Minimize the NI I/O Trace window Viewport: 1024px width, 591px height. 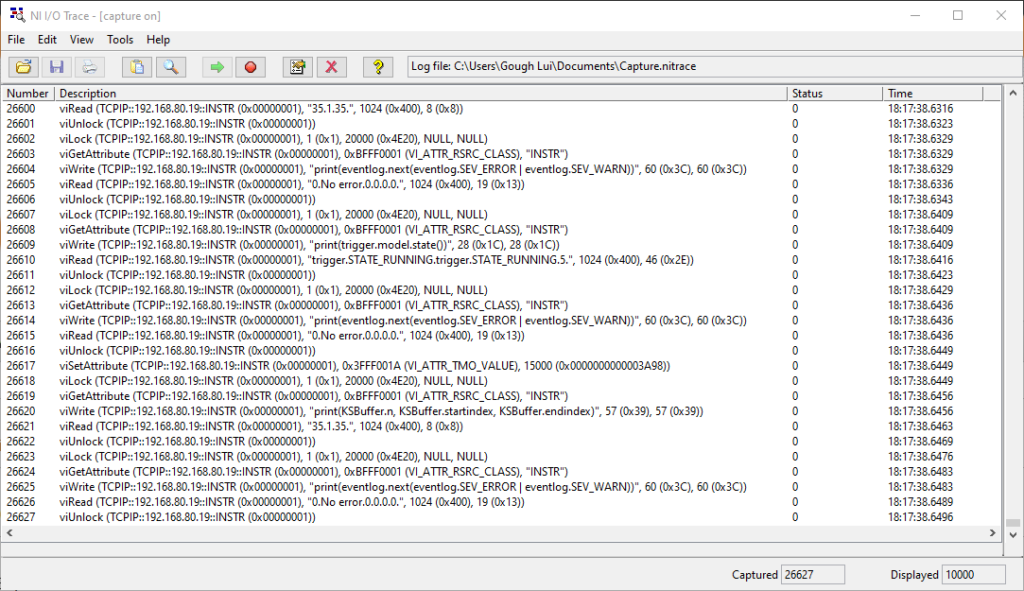[x=915, y=15]
